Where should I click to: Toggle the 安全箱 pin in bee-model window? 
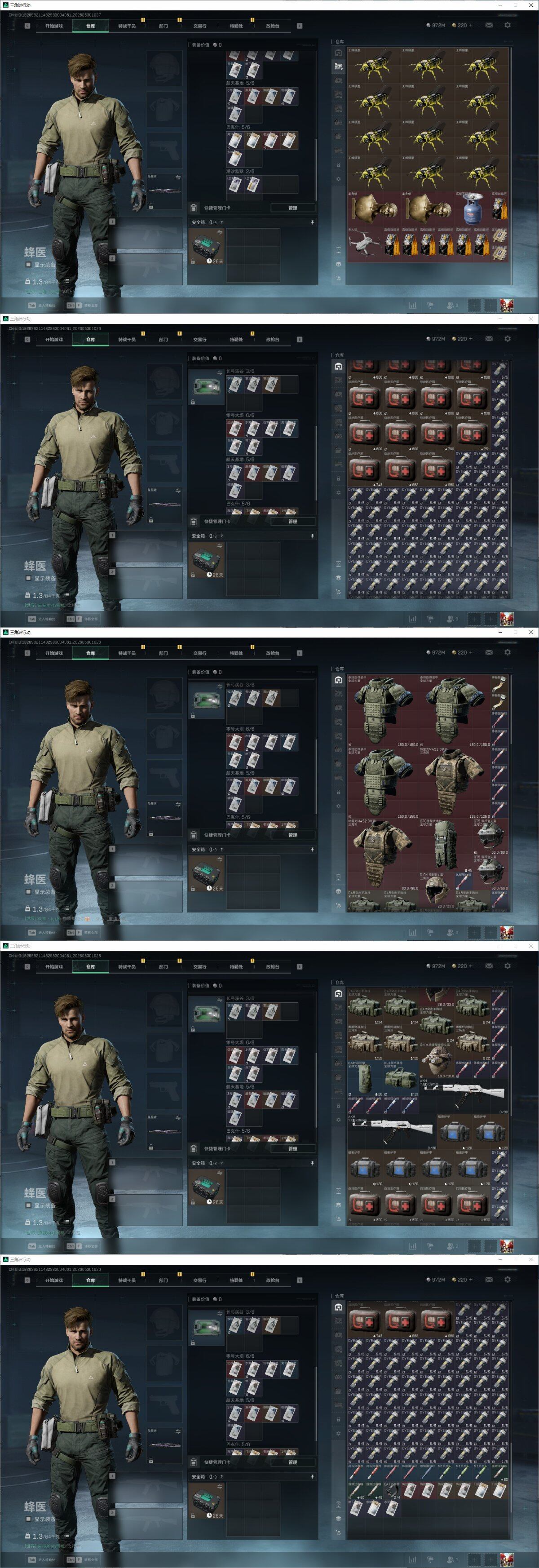click(x=312, y=222)
